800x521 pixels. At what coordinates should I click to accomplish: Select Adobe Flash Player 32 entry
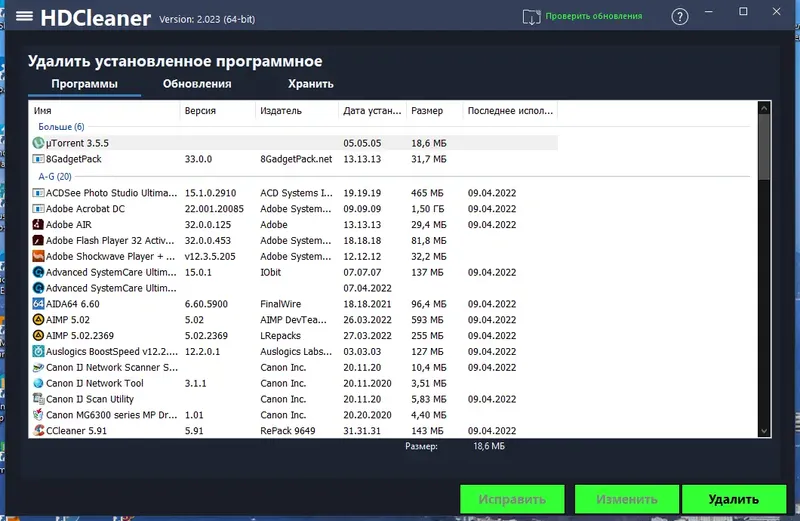point(110,240)
